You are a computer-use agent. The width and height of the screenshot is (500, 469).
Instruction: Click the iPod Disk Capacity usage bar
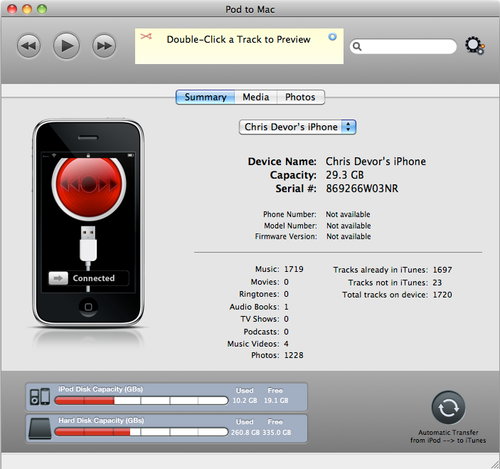coord(141,400)
